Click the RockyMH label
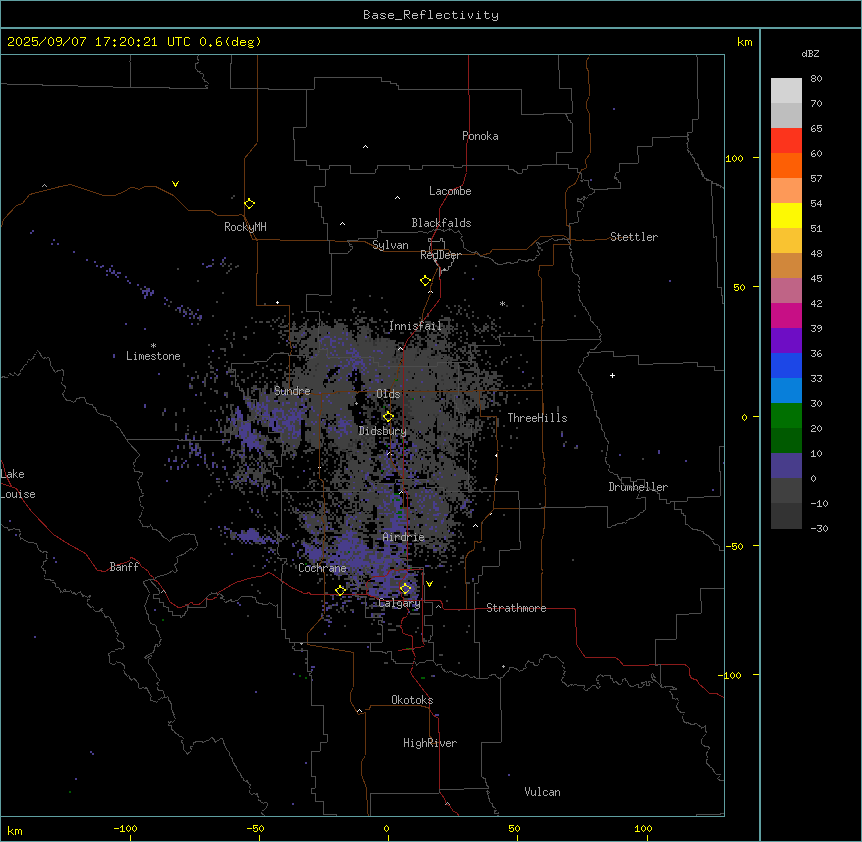Image resolution: width=862 pixels, height=842 pixels. coord(245,227)
